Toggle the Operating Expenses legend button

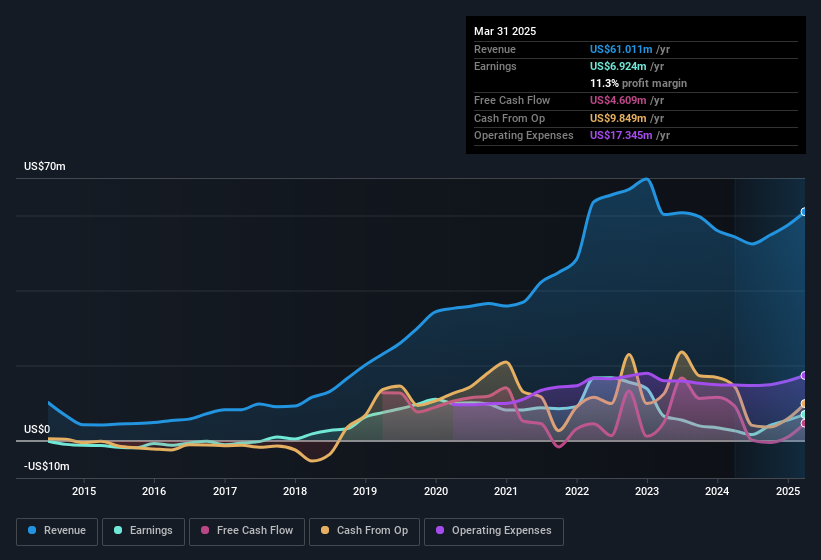point(494,531)
